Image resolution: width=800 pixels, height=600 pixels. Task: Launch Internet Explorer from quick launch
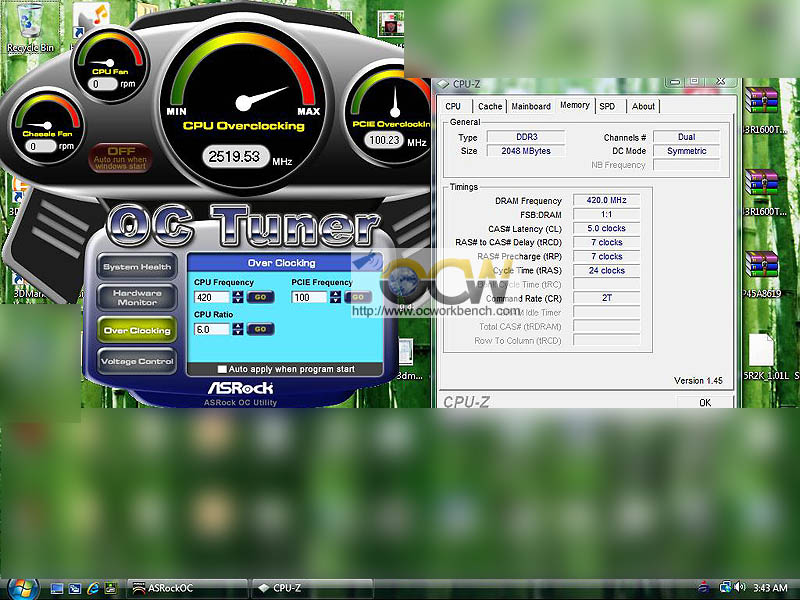pos(93,588)
